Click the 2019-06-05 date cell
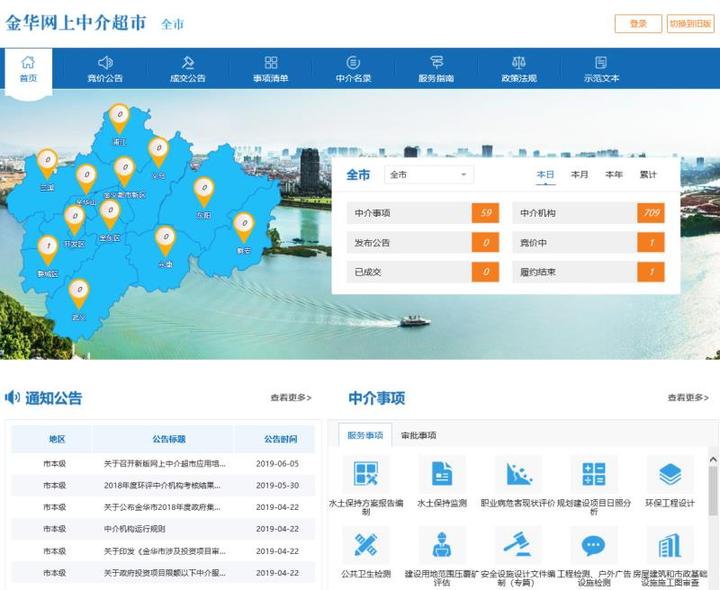This screenshot has width=720, height=590. point(277,464)
